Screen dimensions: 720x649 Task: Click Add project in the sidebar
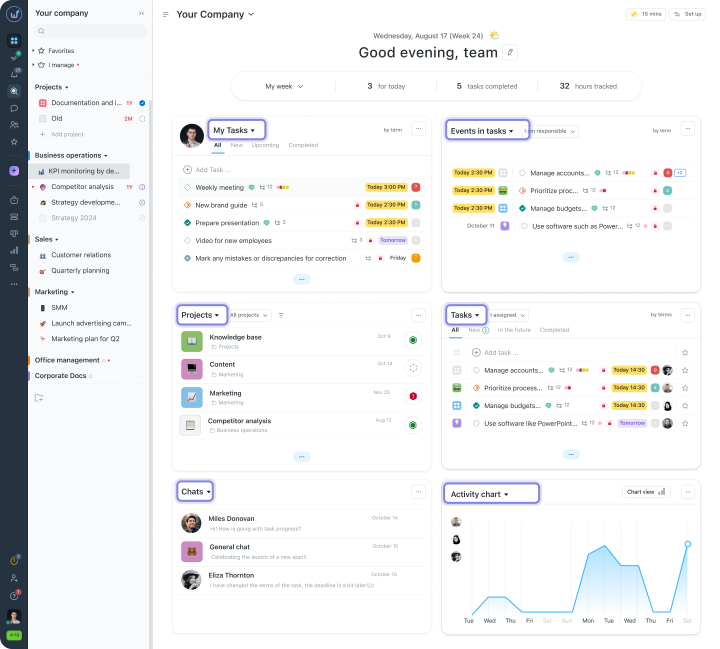(x=62, y=134)
